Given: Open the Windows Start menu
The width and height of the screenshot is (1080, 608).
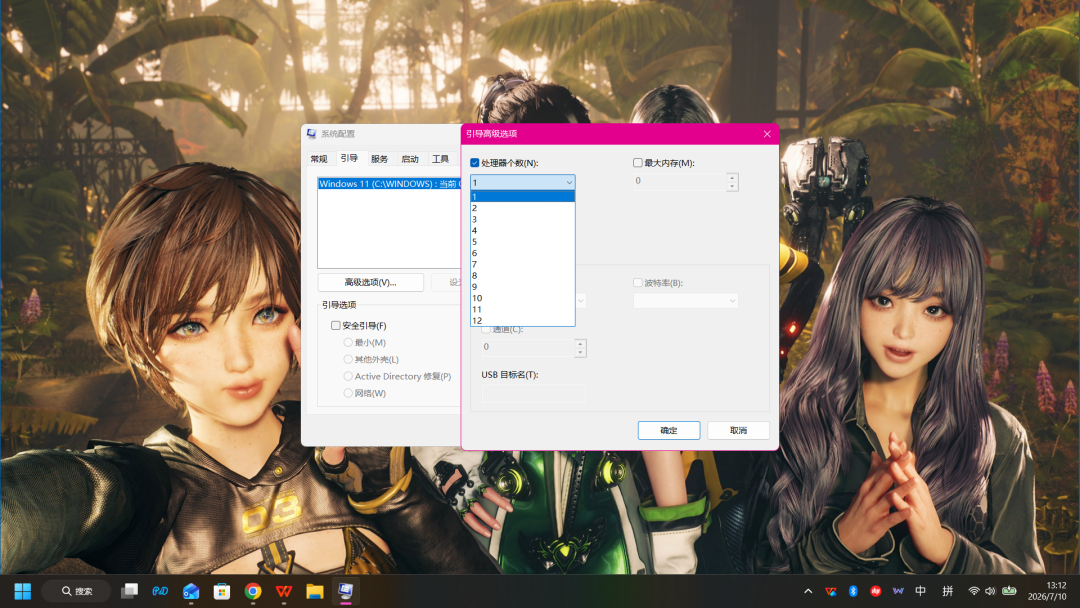Looking at the screenshot, I should point(23,591).
